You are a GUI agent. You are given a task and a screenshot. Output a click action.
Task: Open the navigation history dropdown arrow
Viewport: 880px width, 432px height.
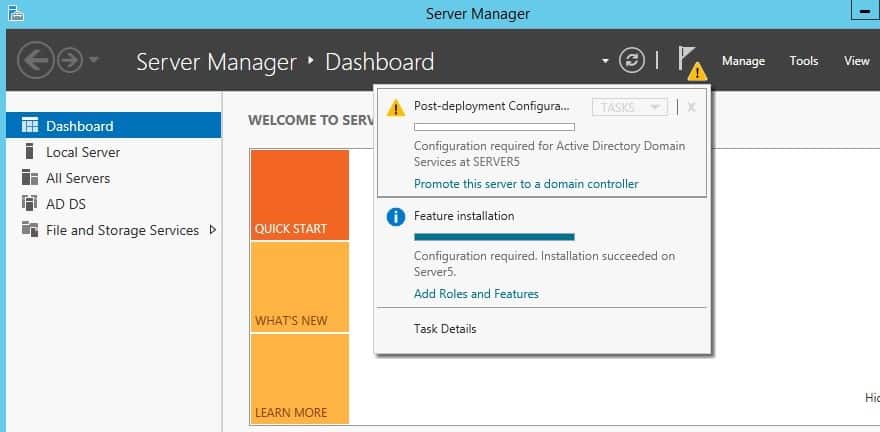click(x=94, y=59)
